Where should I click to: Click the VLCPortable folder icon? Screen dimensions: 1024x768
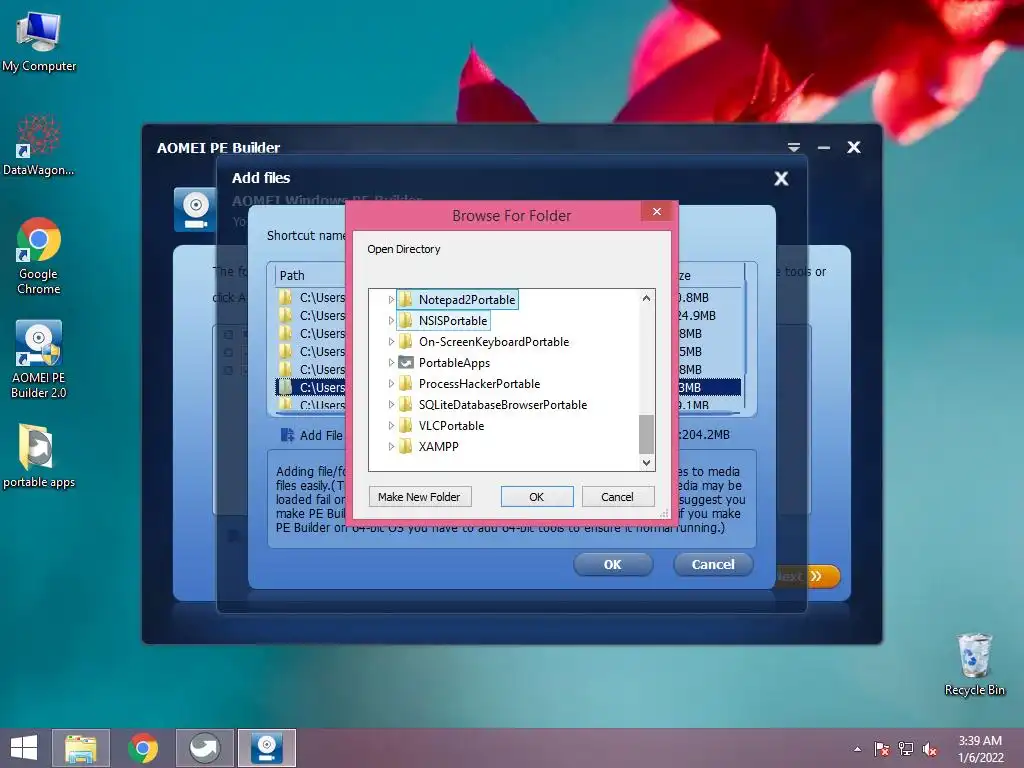pyautogui.click(x=406, y=425)
